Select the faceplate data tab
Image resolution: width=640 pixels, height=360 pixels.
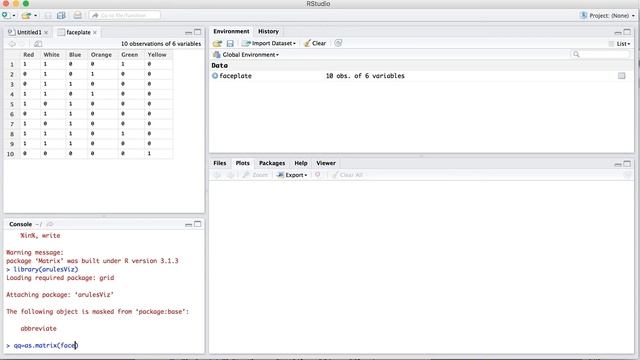[x=78, y=32]
